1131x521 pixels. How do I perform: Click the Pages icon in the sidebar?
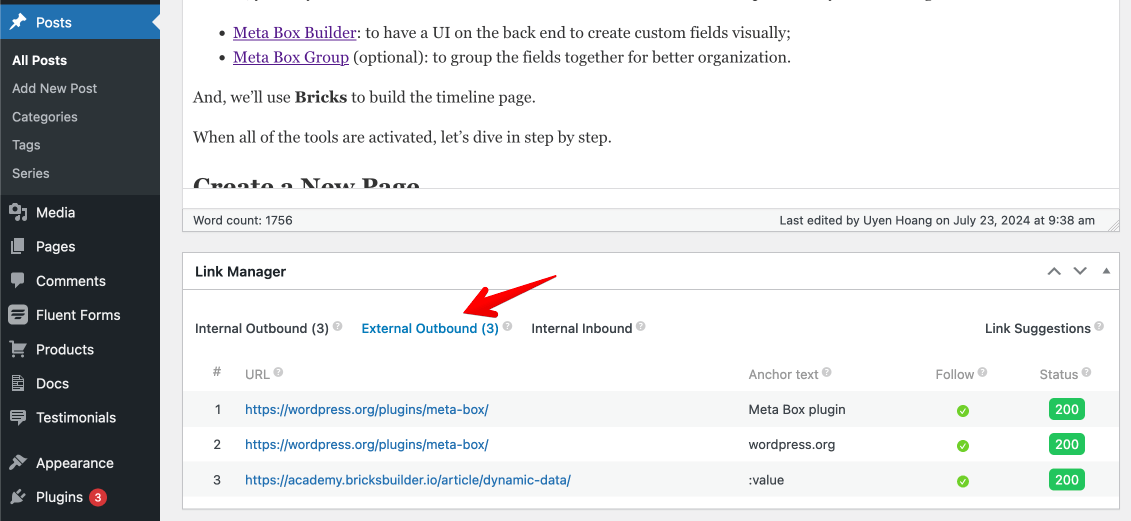tap(18, 246)
